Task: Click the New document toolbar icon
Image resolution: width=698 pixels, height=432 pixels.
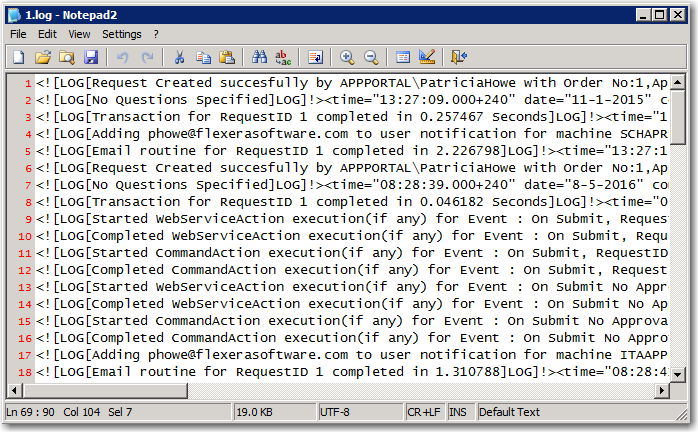Action: click(19, 58)
